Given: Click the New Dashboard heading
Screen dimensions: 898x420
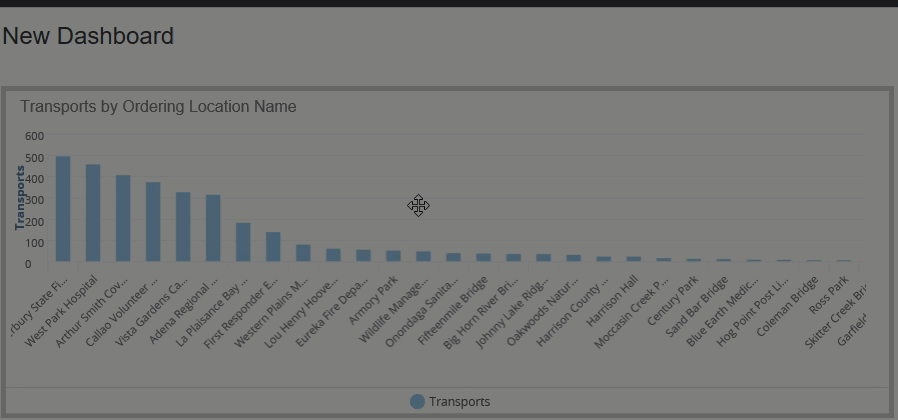Looking at the screenshot, I should click(88, 36).
